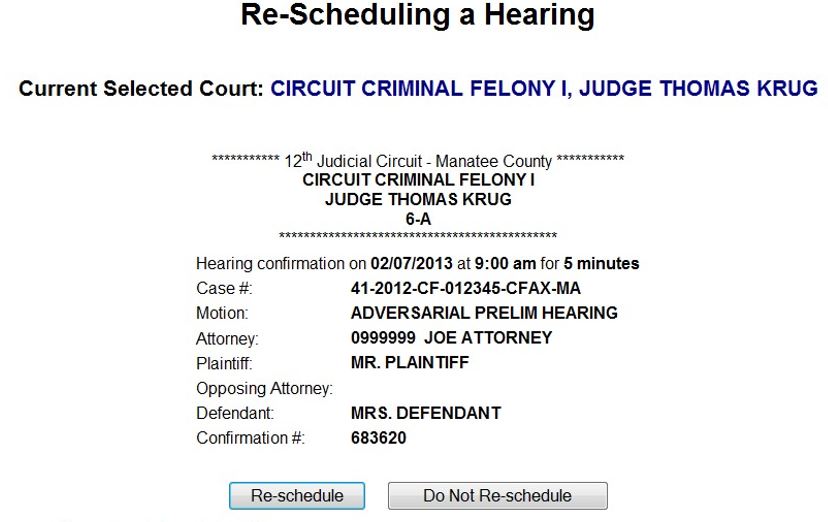The image size is (828, 522).
Task: Click the Current Selected Court label
Action: pos(141,89)
